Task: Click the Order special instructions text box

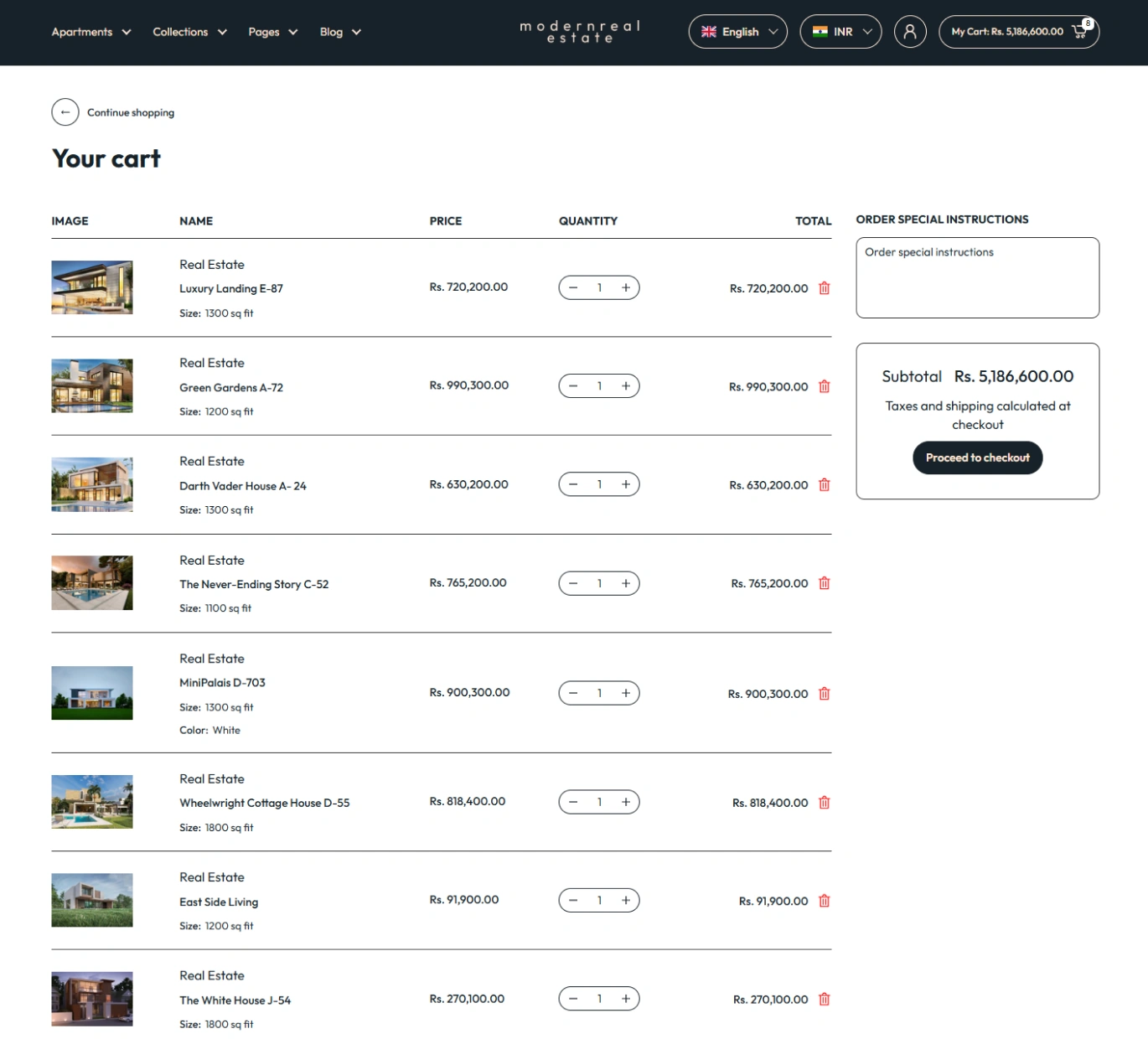Action: (x=977, y=277)
